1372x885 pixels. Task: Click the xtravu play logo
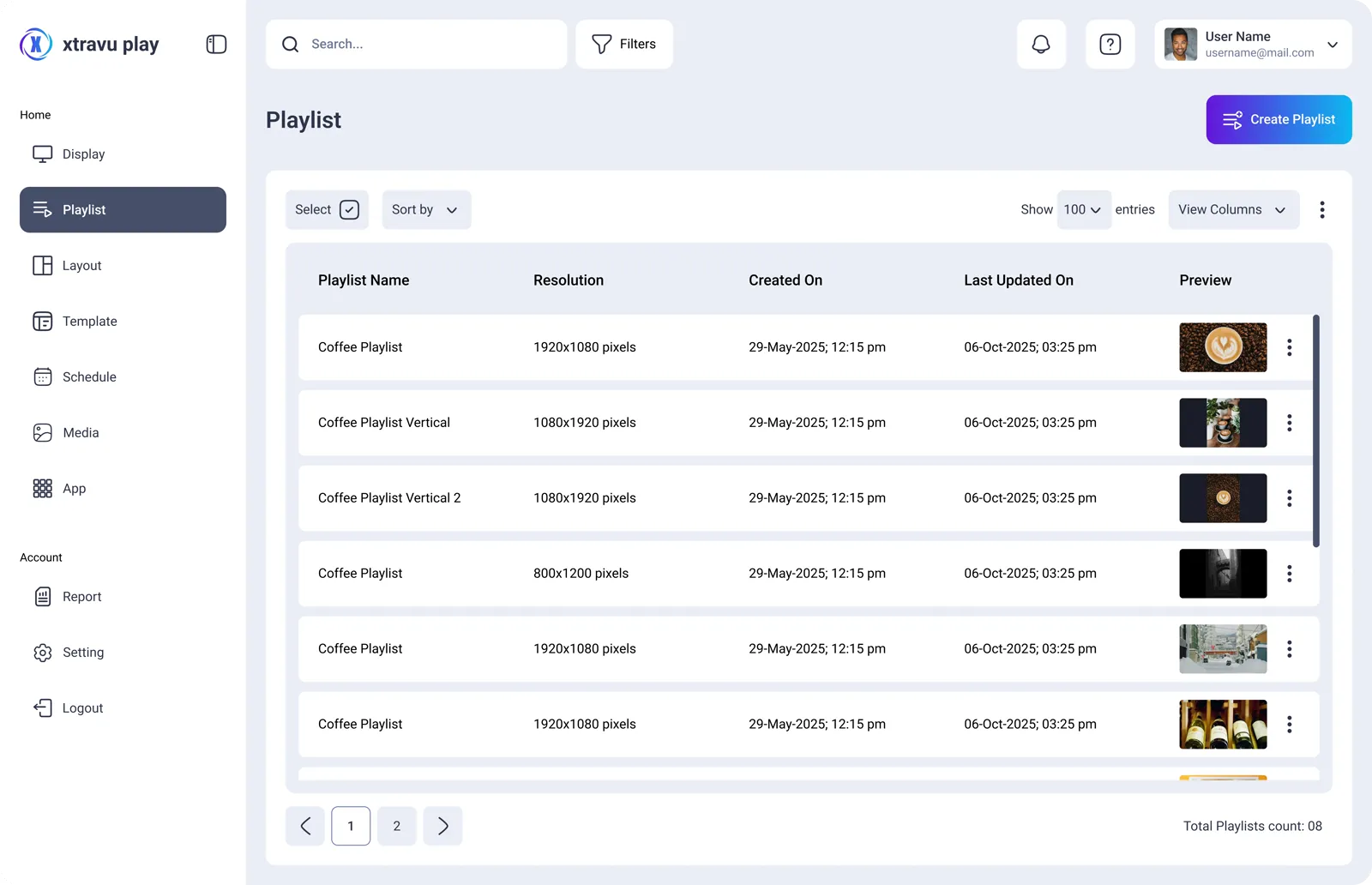tap(89, 45)
